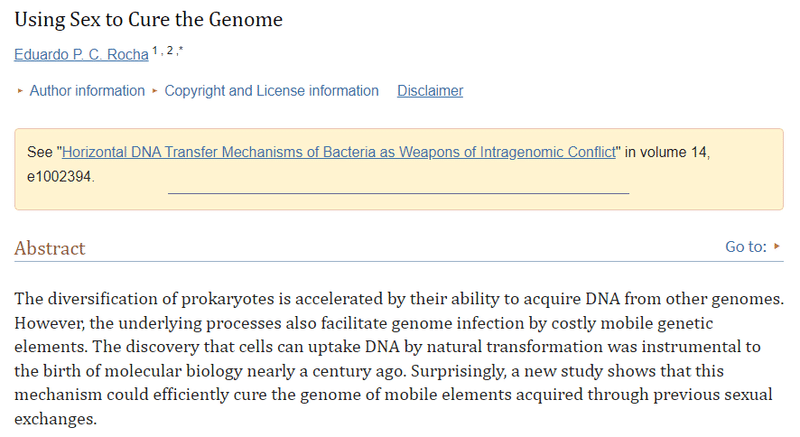Click the abstract paragraph about prokaryote diversification
This screenshot has width=800, height=437.
pos(399,358)
